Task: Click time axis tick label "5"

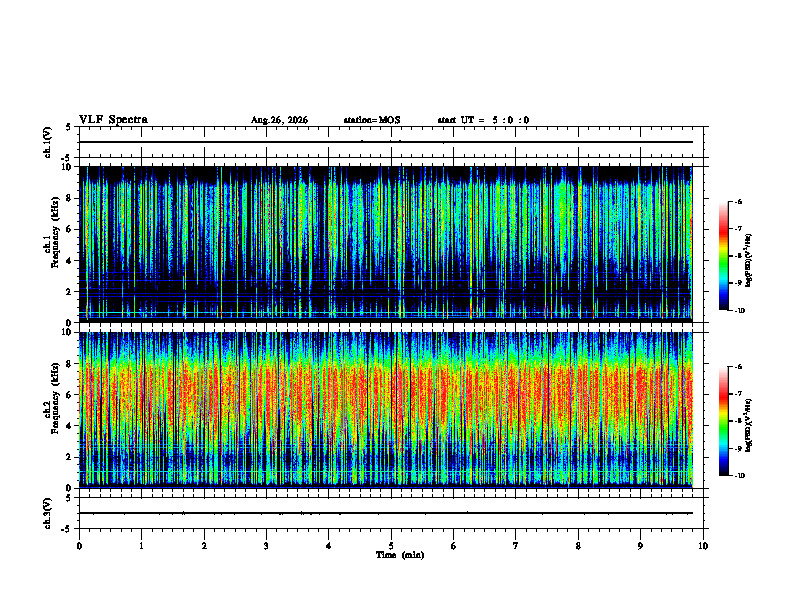Action: [x=391, y=546]
